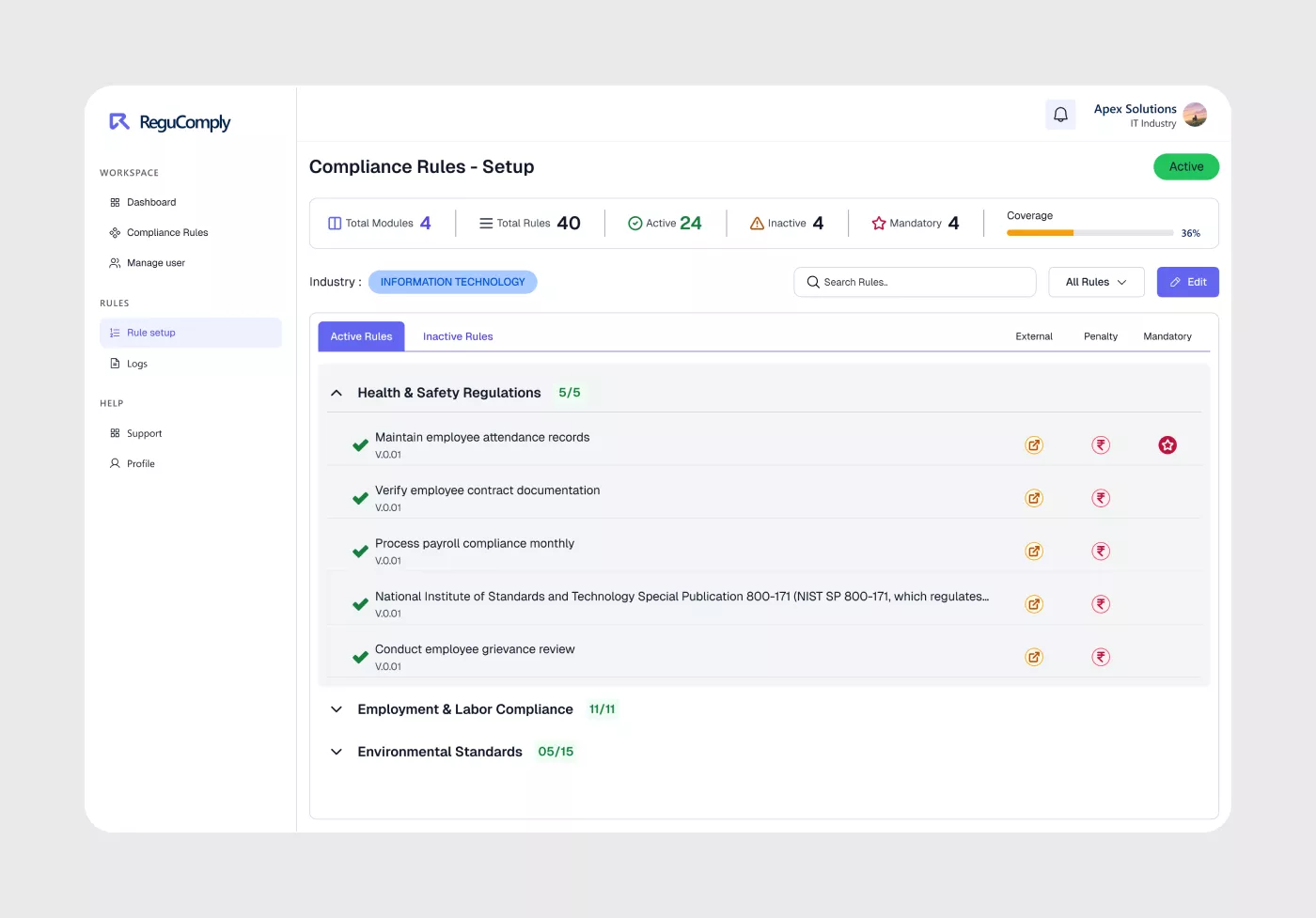Expand Employment & Labor Compliance section
This screenshot has width=1316, height=918.
pyautogui.click(x=337, y=709)
